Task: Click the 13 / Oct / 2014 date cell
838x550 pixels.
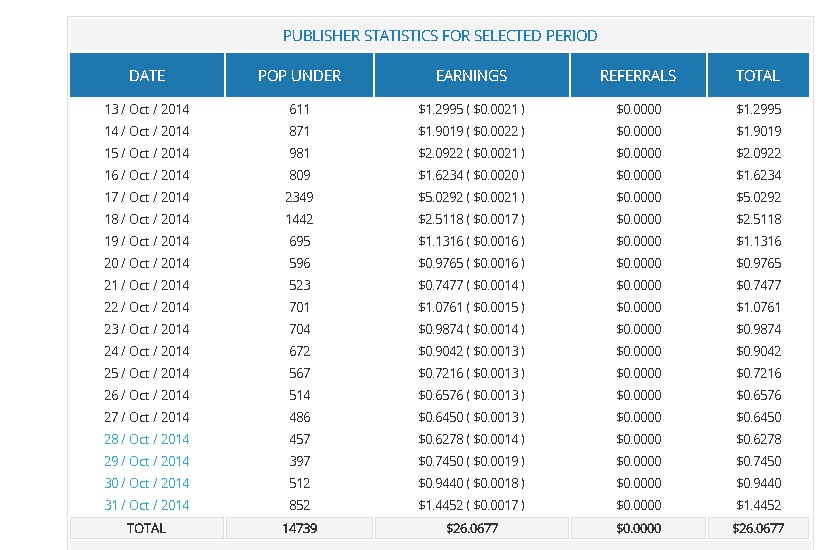Action: pyautogui.click(x=146, y=109)
